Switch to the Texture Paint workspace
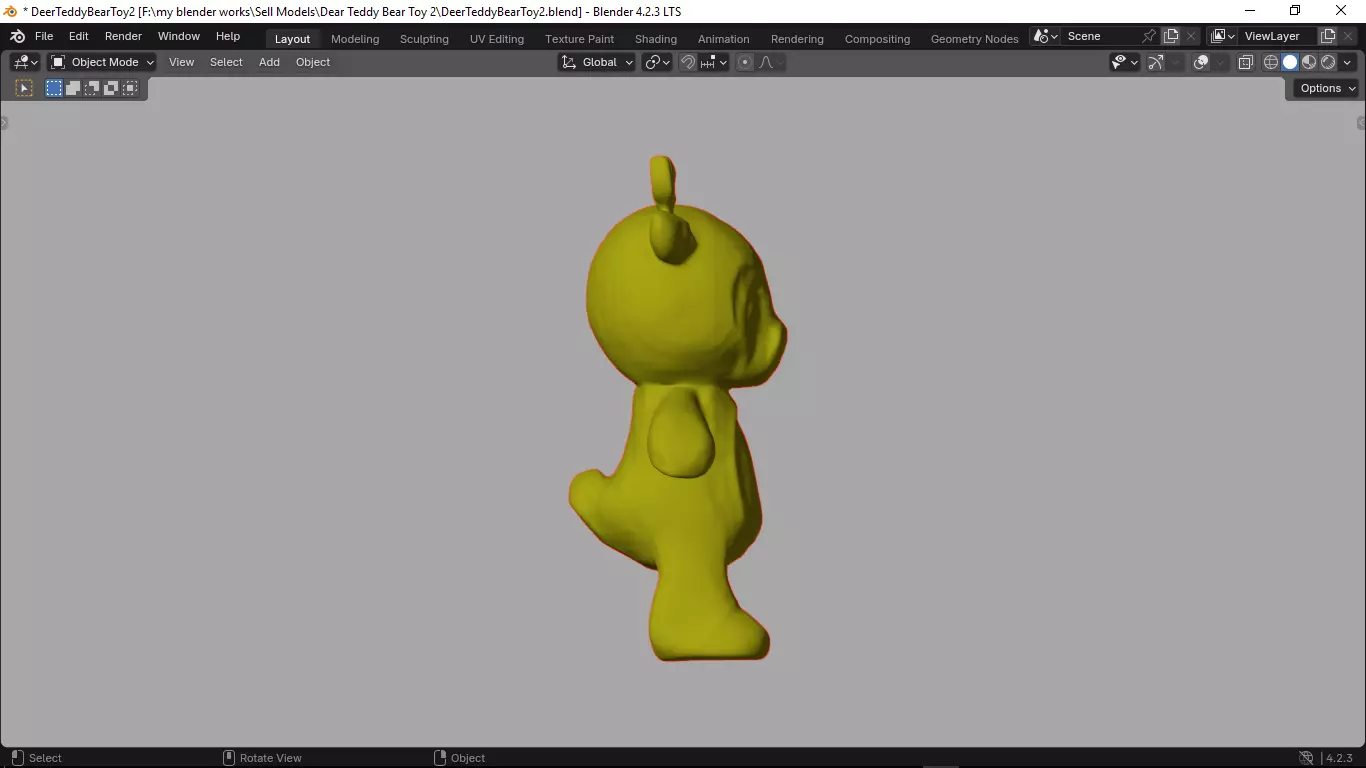The image size is (1366, 768). coord(579,39)
